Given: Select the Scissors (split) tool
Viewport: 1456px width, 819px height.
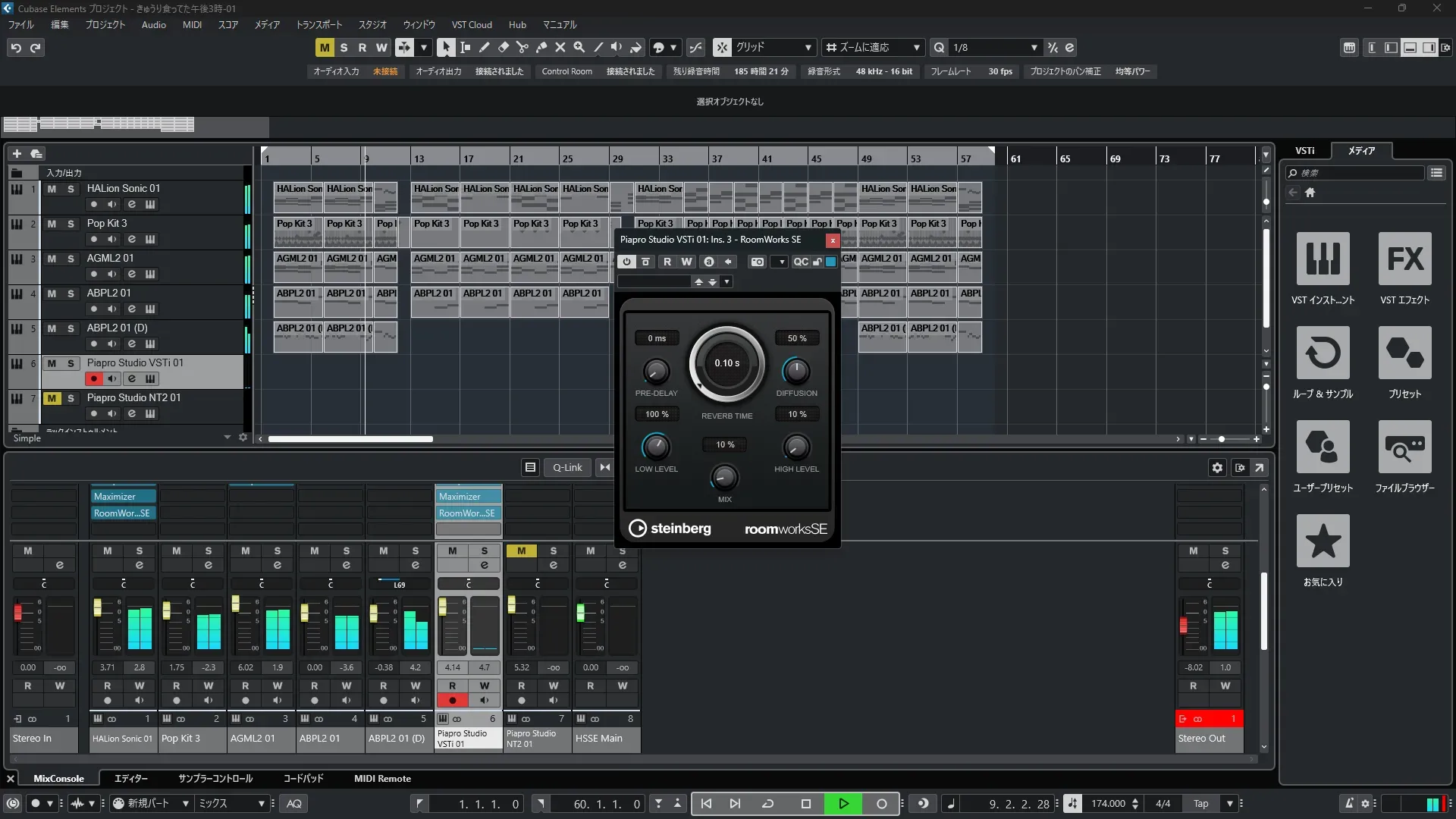Looking at the screenshot, I should point(522,47).
